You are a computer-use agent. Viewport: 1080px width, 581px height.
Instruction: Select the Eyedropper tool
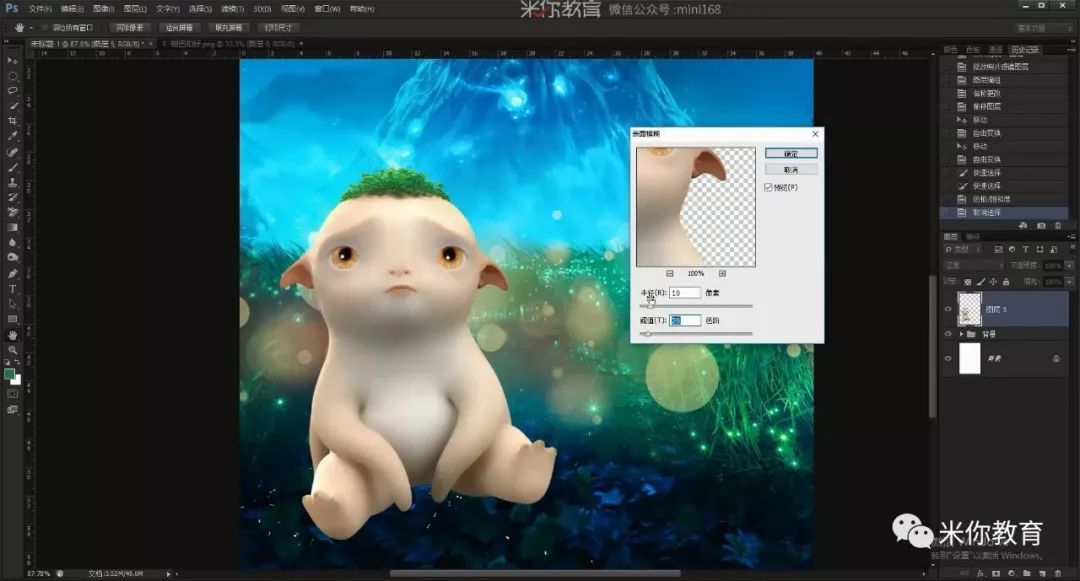point(12,136)
